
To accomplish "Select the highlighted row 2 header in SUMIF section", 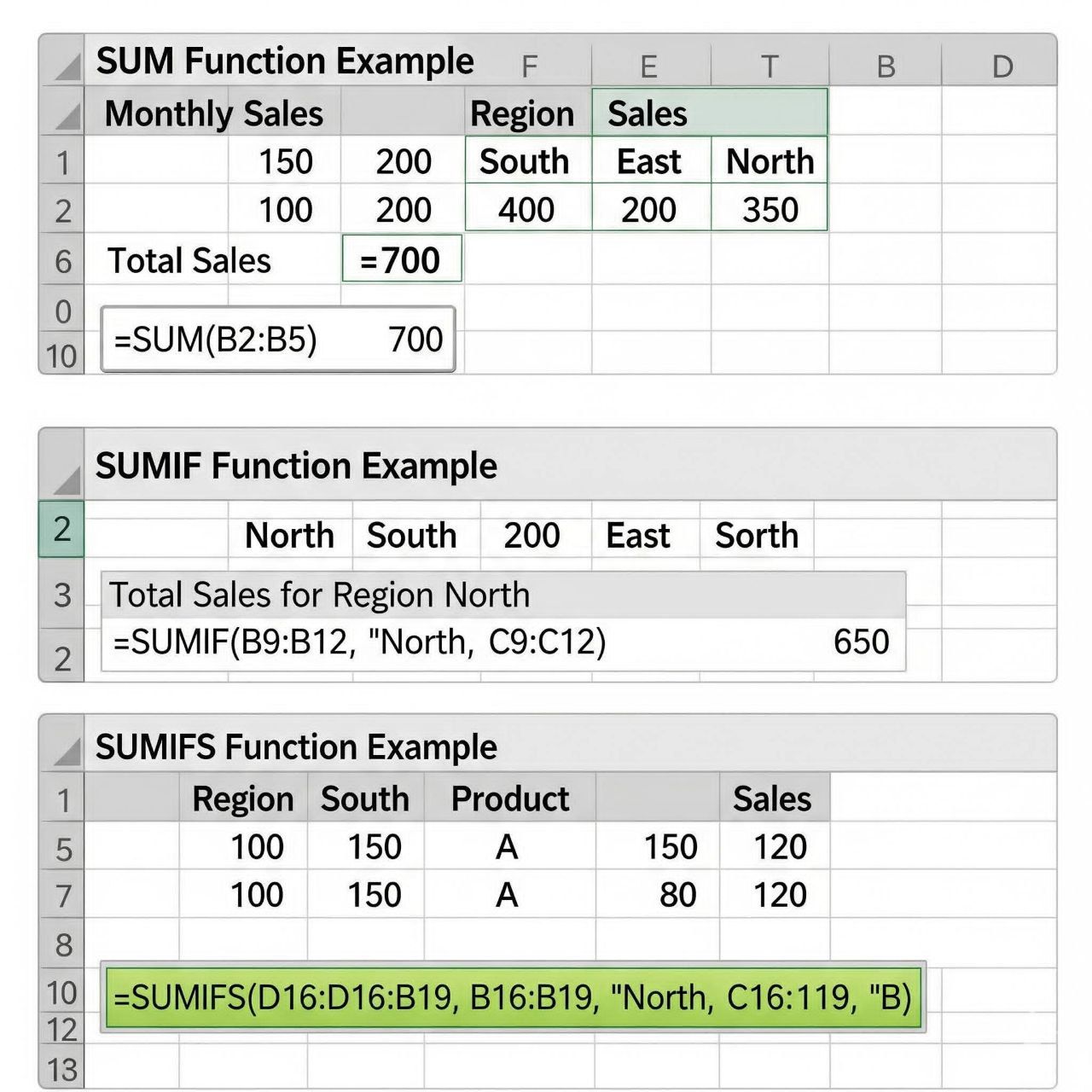I will click(x=61, y=529).
